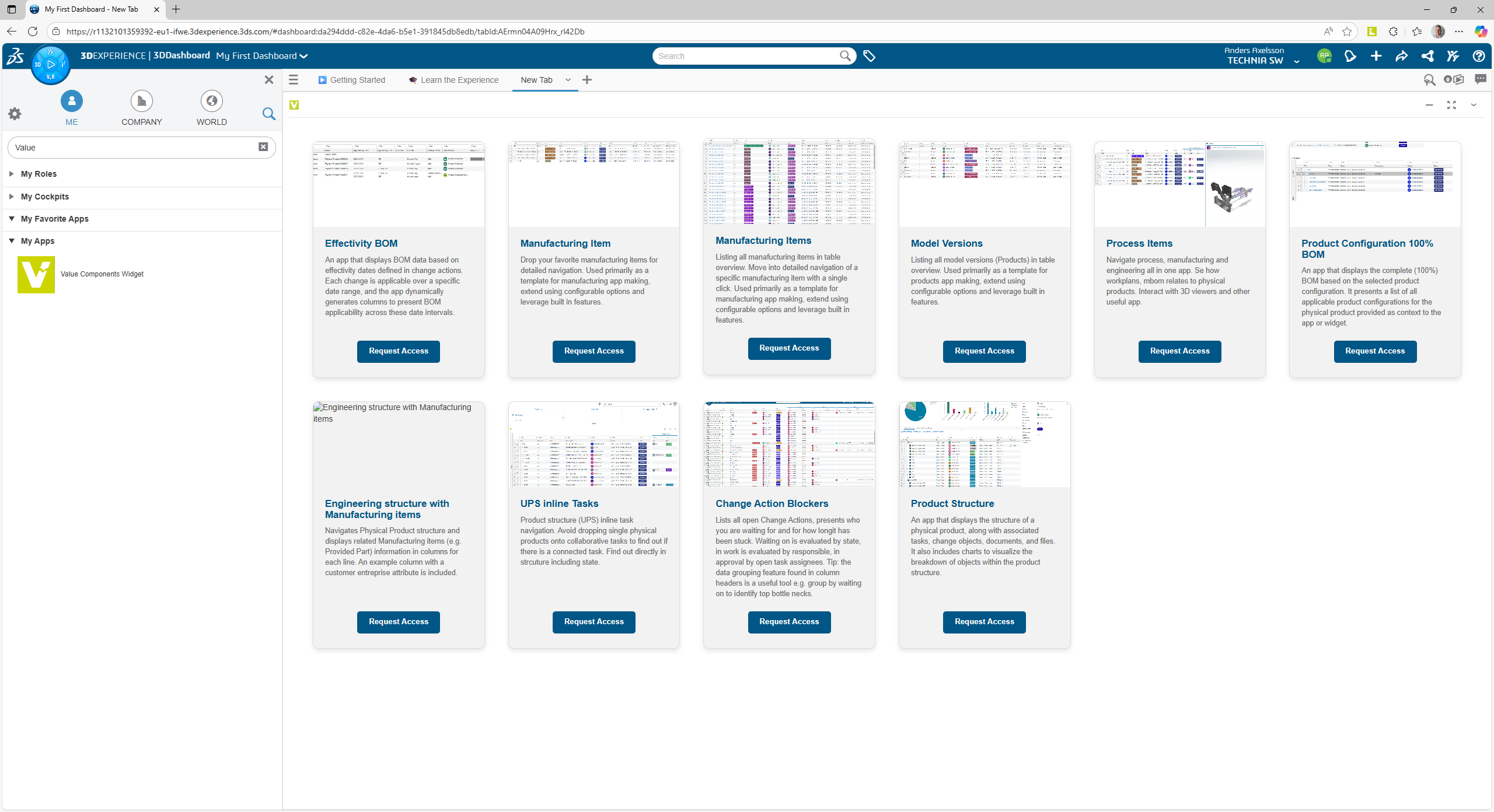
Task: Open the widget chevron menu
Action: click(x=1474, y=105)
